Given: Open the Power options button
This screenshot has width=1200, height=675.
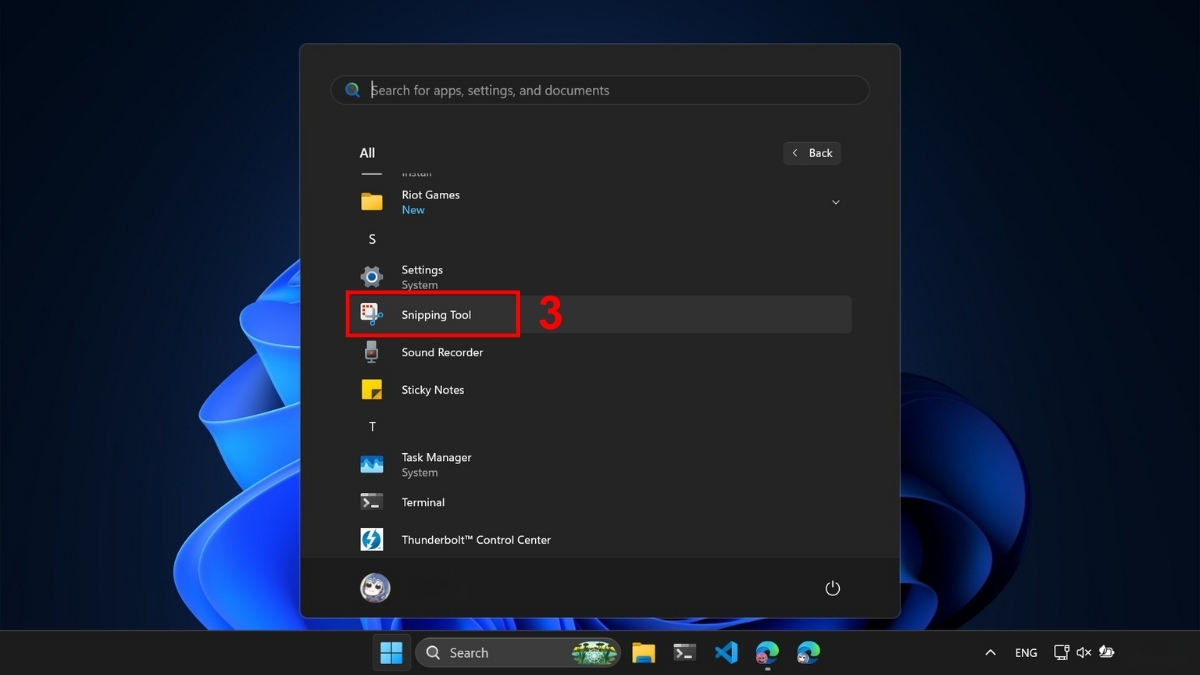Looking at the screenshot, I should point(833,588).
